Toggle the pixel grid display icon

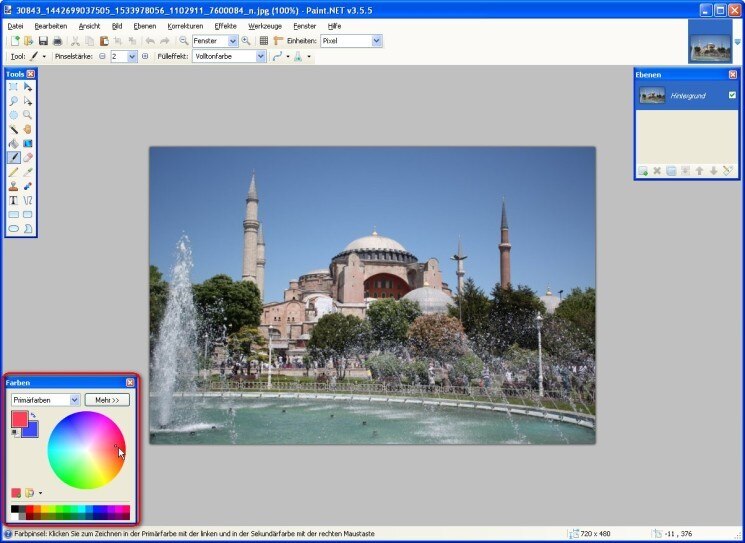click(x=264, y=41)
